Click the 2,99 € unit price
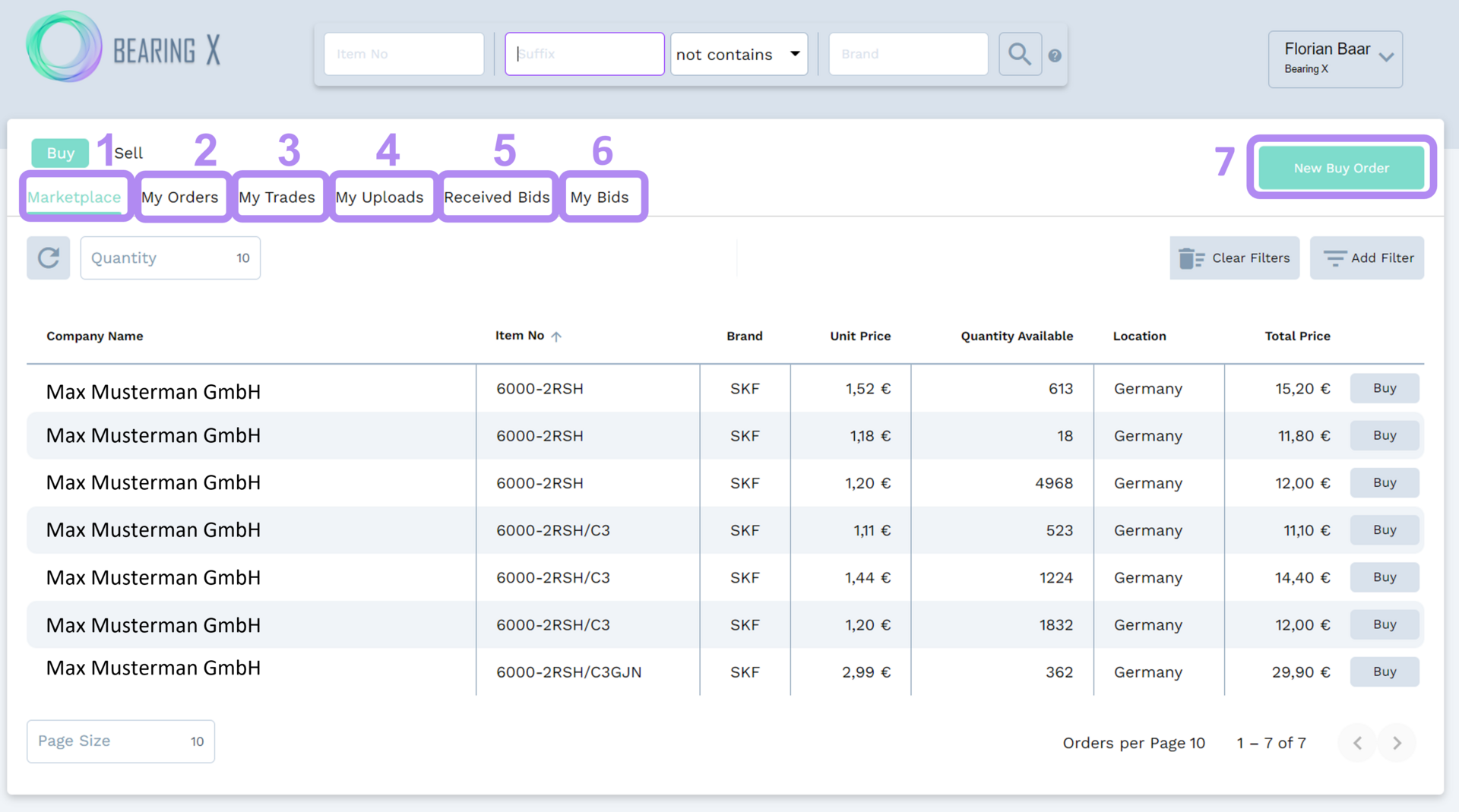This screenshot has width=1459, height=812. coord(866,672)
